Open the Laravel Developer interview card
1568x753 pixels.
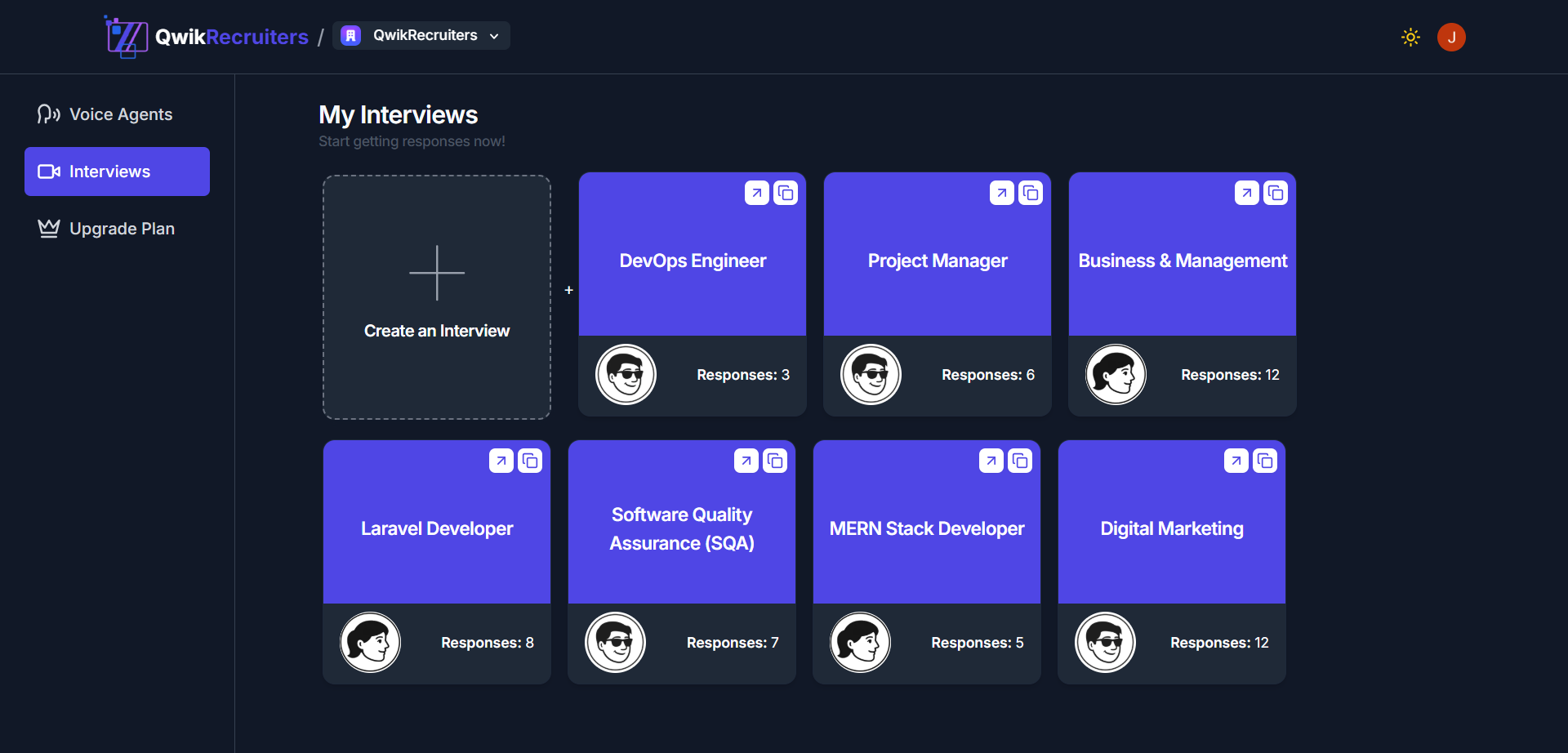click(x=437, y=529)
